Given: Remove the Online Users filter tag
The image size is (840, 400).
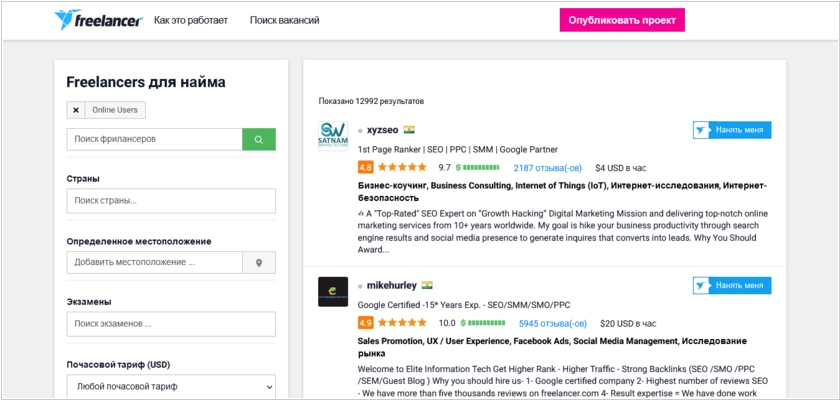Looking at the screenshot, I should tap(76, 110).
